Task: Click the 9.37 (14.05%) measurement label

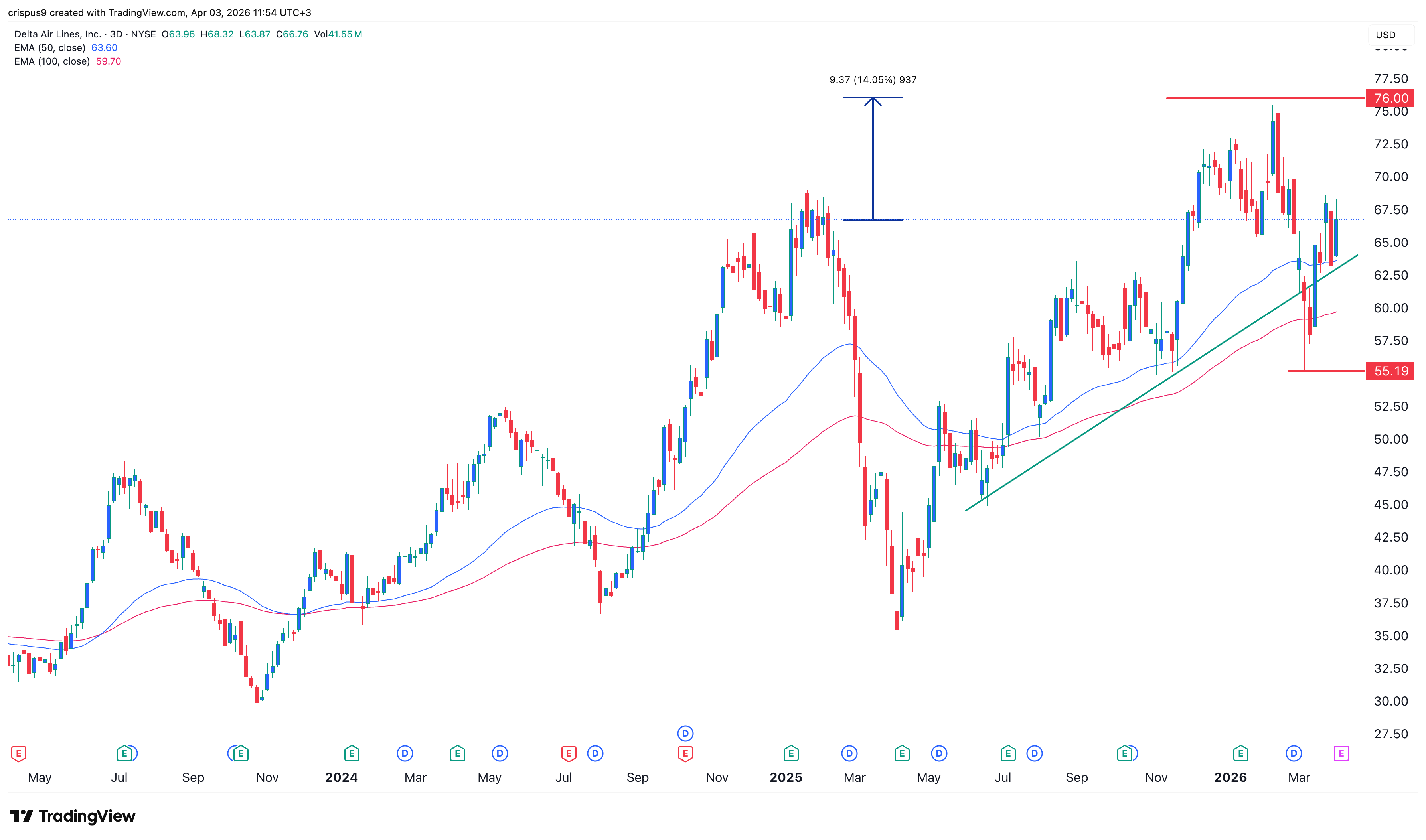Action: coord(872,80)
